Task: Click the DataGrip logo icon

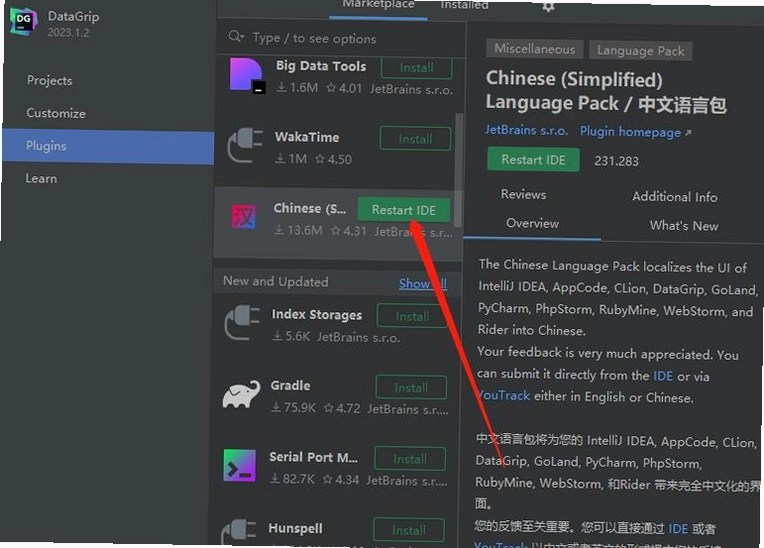Action: coord(23,21)
